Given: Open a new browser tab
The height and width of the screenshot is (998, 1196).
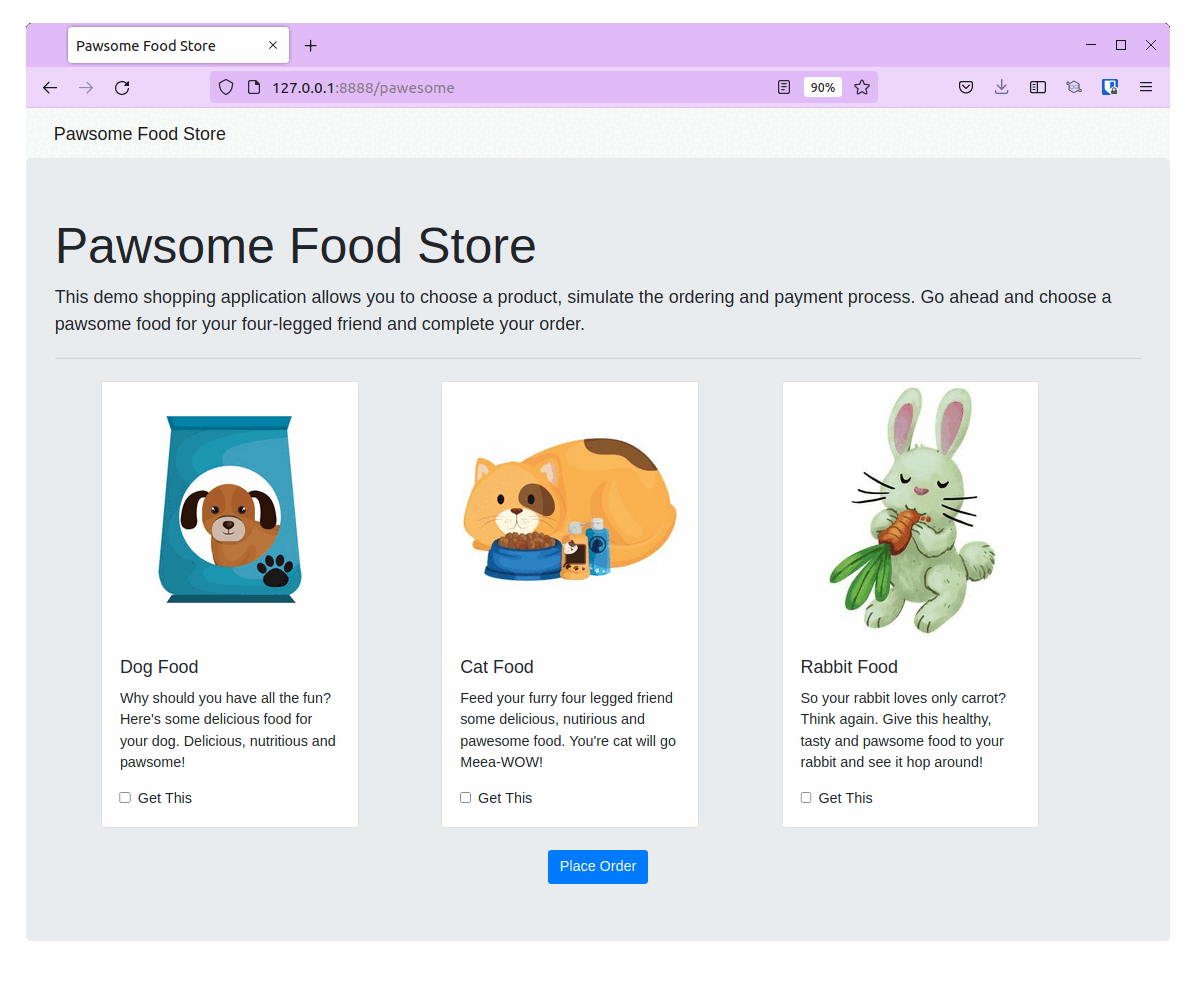Looking at the screenshot, I should pos(310,45).
